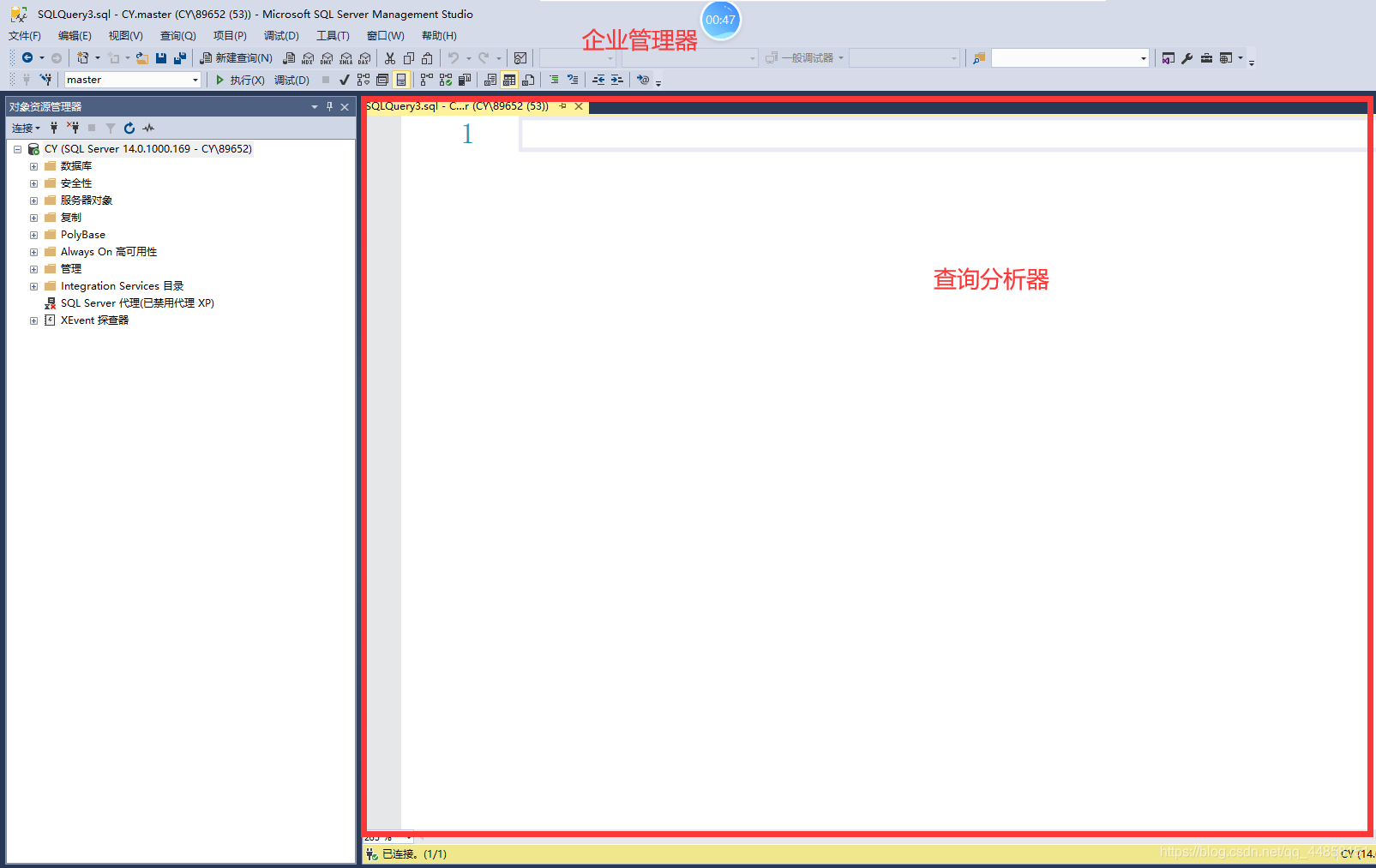Expand the XEvent 探查器 node
1376x868 pixels.
33,320
